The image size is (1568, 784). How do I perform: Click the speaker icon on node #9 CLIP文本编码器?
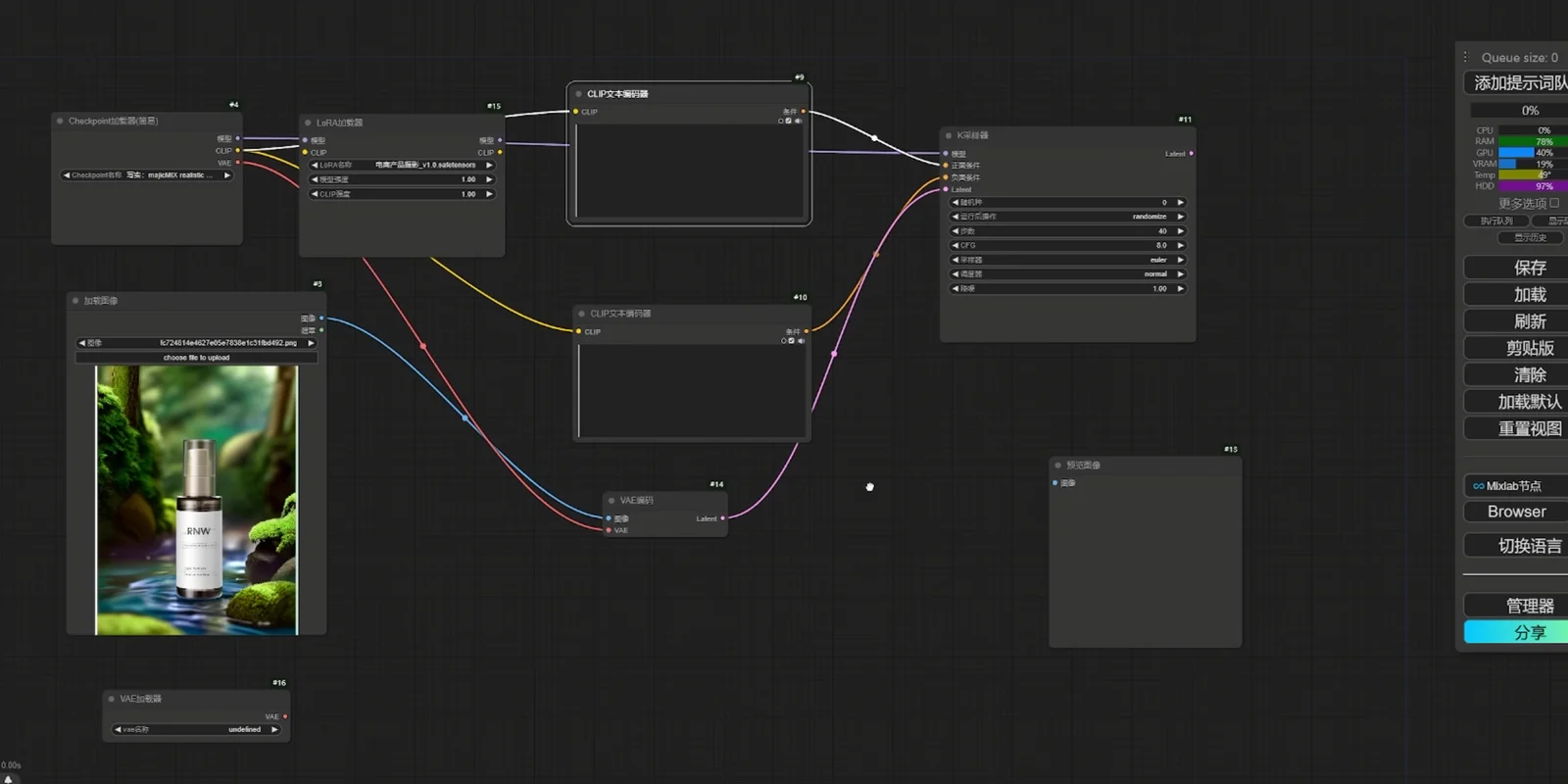click(799, 122)
